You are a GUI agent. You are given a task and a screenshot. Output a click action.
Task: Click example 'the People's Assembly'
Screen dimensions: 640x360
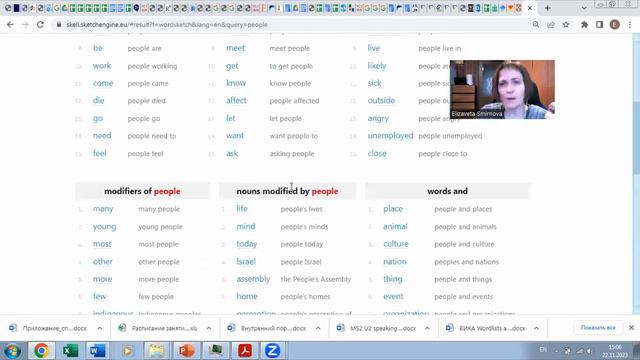(316, 279)
